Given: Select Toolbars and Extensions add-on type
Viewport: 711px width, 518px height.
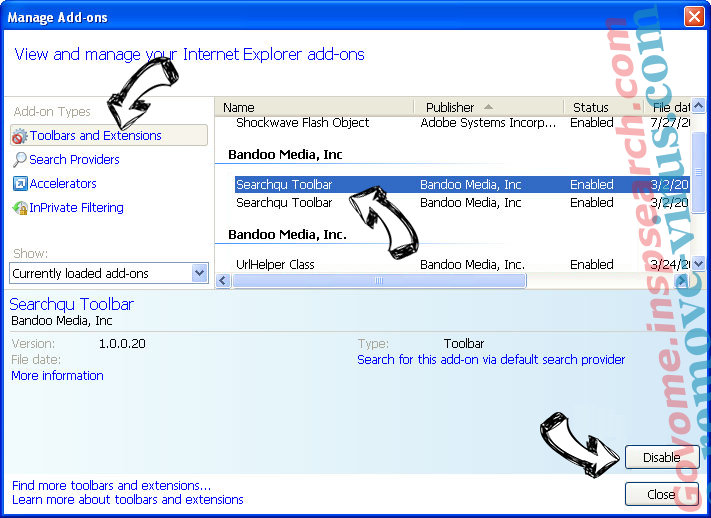Looking at the screenshot, I should tap(109, 136).
